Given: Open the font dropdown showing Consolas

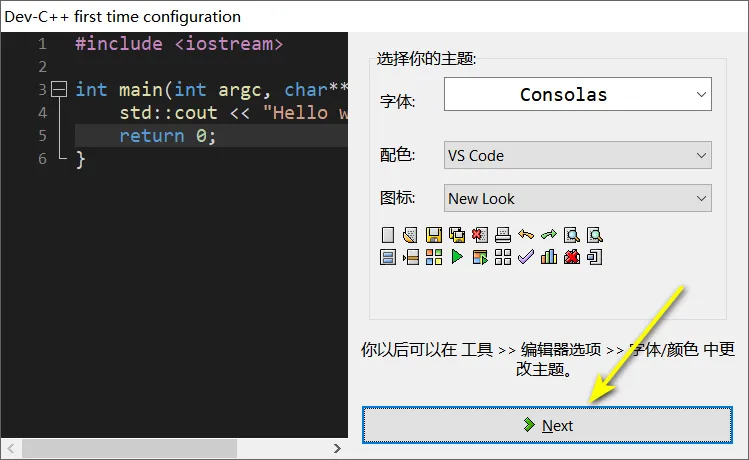Looking at the screenshot, I should [x=577, y=96].
